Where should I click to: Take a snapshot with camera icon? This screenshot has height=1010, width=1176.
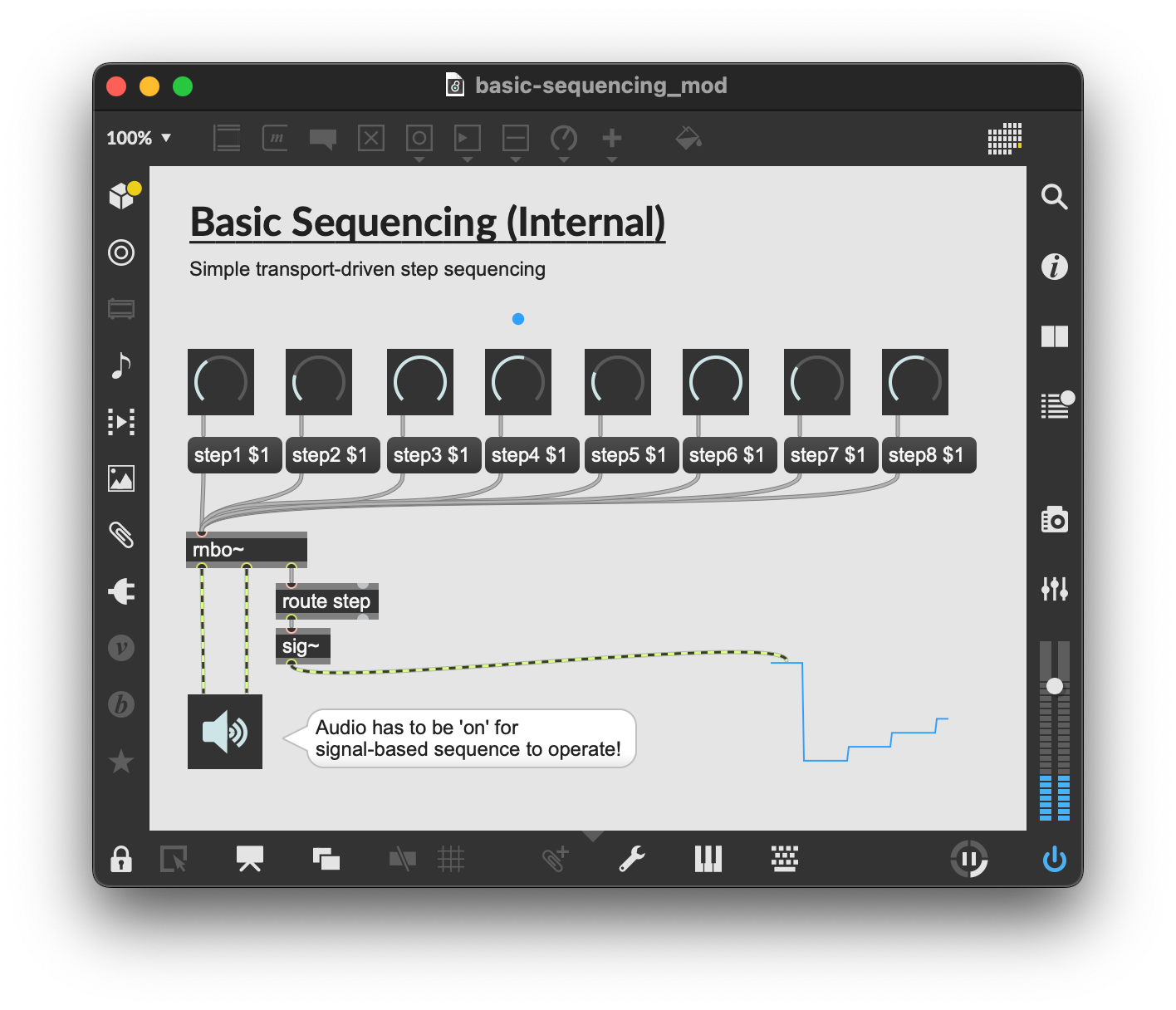[x=1054, y=520]
